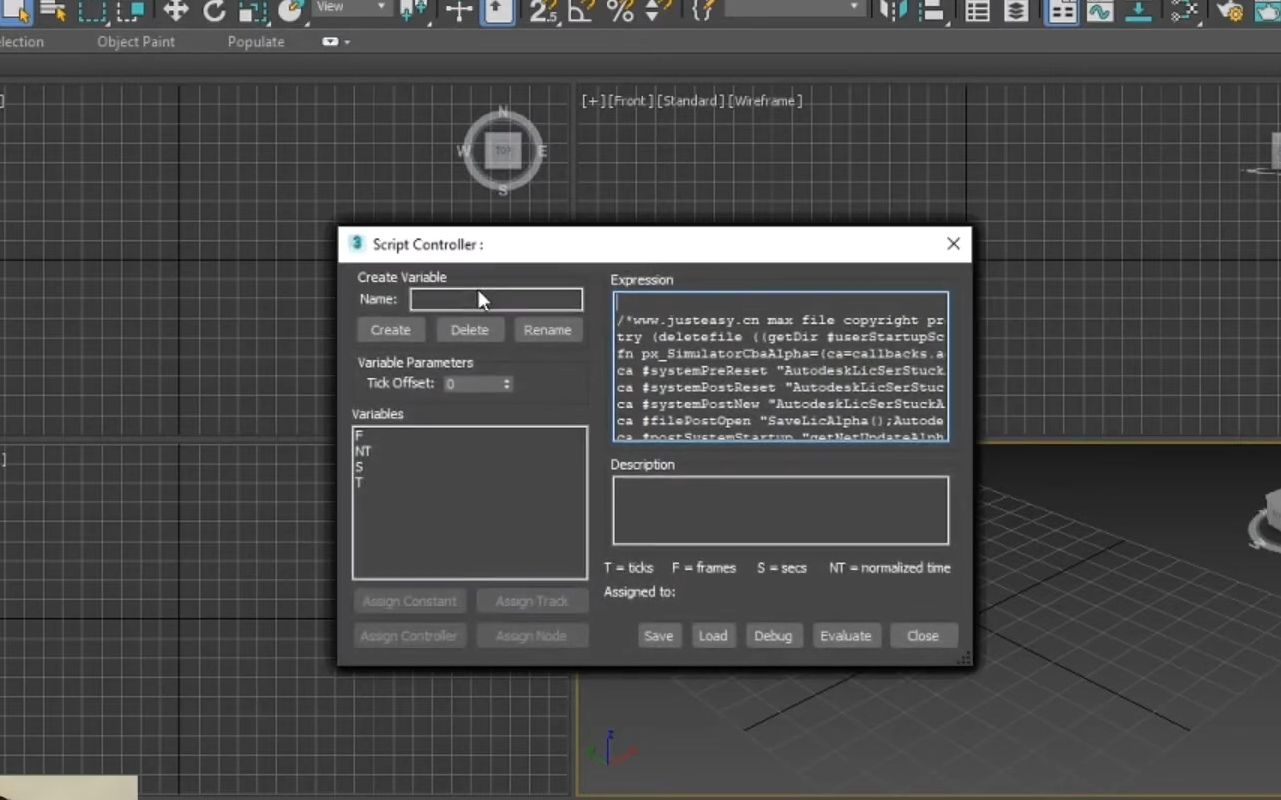
Task: Click the Delete variable button
Action: pyautogui.click(x=470, y=330)
